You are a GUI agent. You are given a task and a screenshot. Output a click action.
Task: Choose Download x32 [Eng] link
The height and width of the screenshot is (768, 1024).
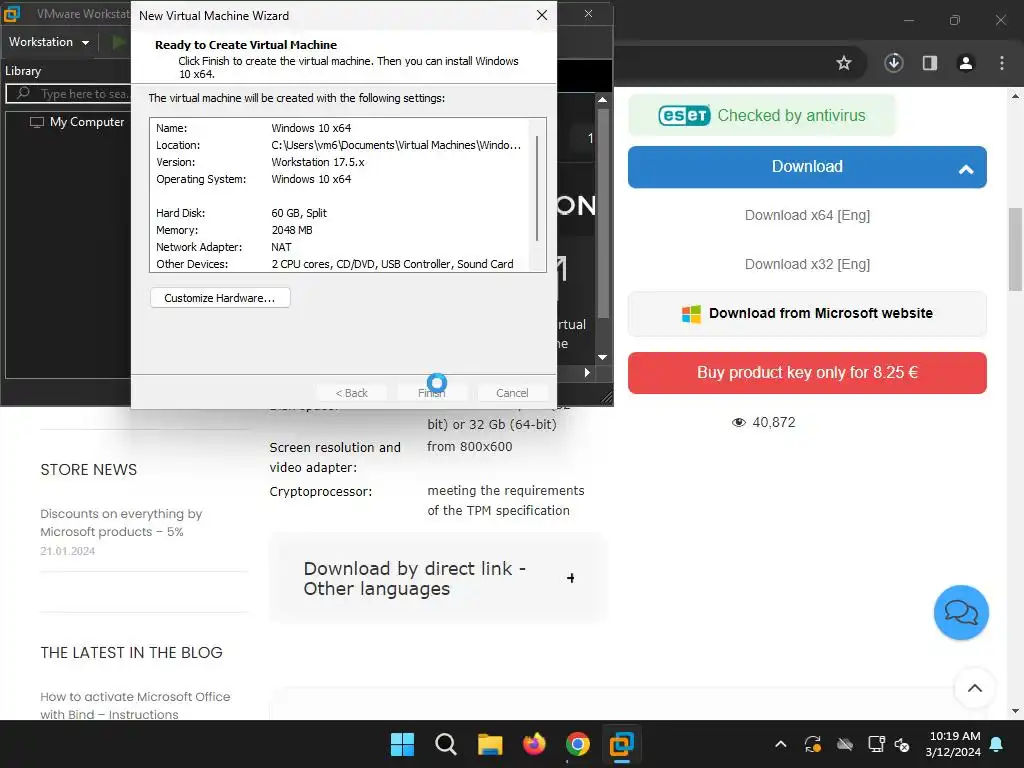tap(807, 264)
